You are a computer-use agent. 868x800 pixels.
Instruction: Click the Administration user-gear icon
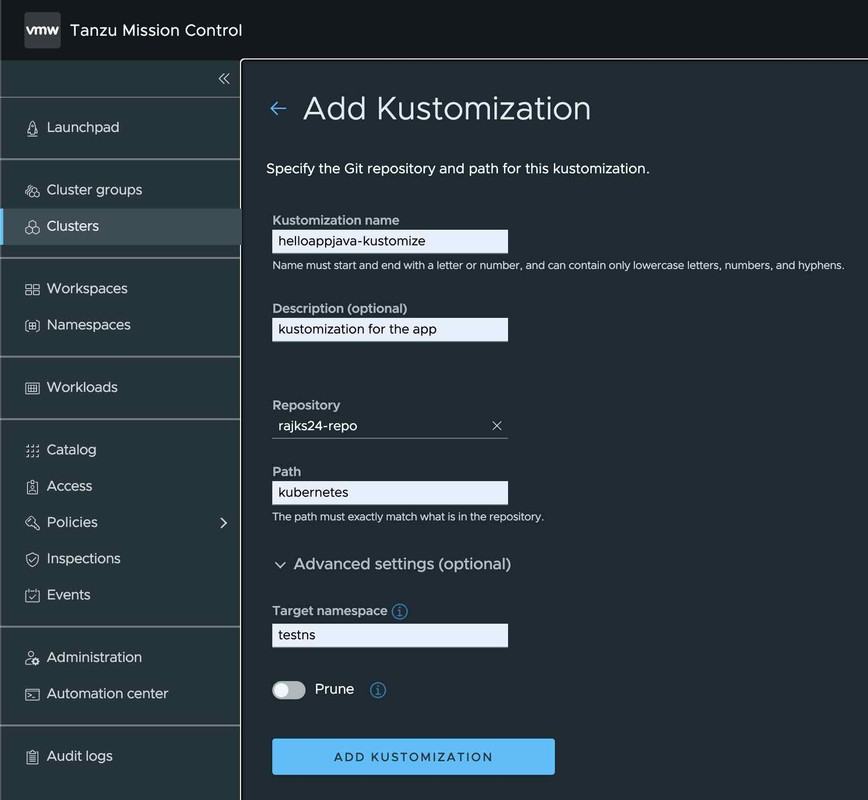click(x=32, y=658)
